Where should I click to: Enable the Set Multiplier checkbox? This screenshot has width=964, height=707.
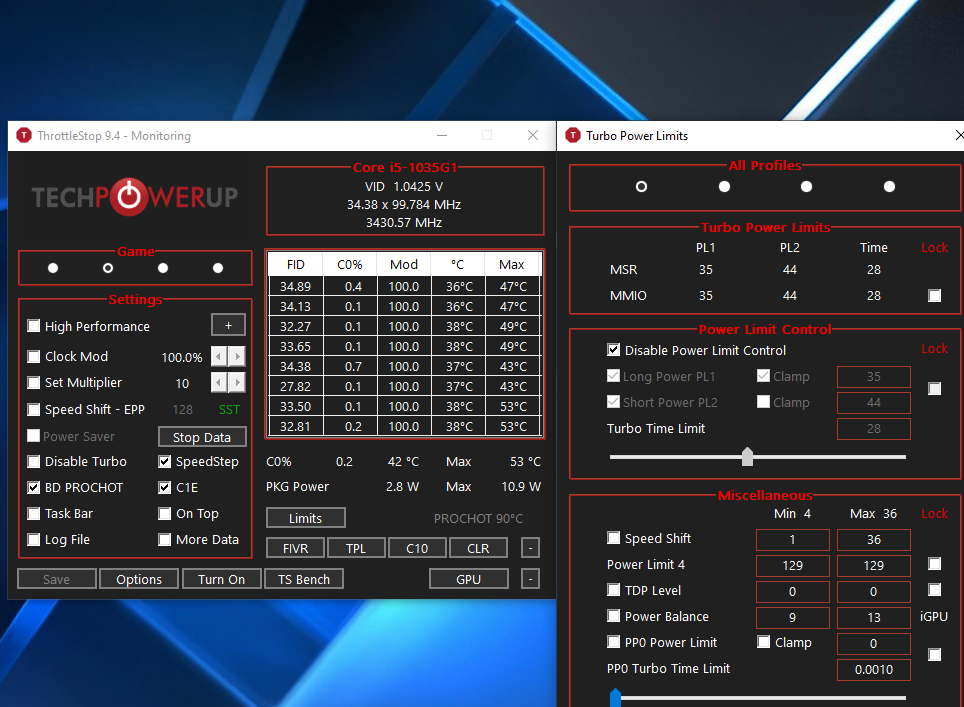(x=34, y=383)
